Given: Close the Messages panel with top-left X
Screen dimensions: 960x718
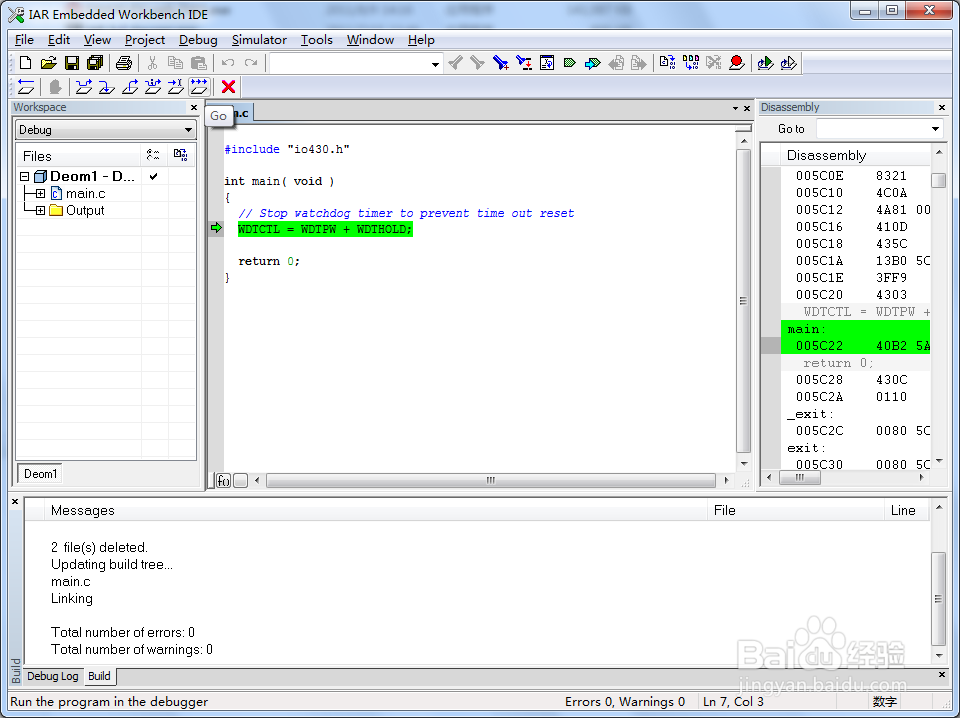Looking at the screenshot, I should (15, 501).
